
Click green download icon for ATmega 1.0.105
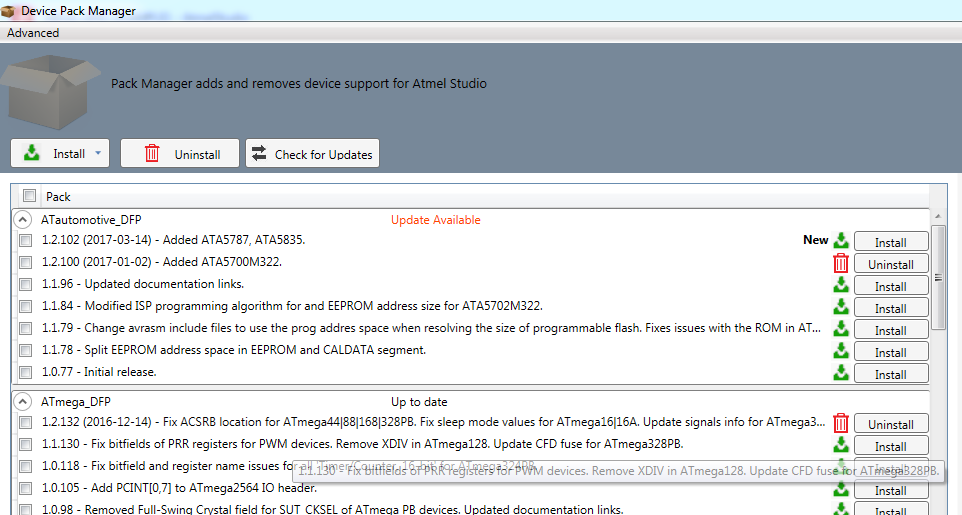pyautogui.click(x=841, y=489)
